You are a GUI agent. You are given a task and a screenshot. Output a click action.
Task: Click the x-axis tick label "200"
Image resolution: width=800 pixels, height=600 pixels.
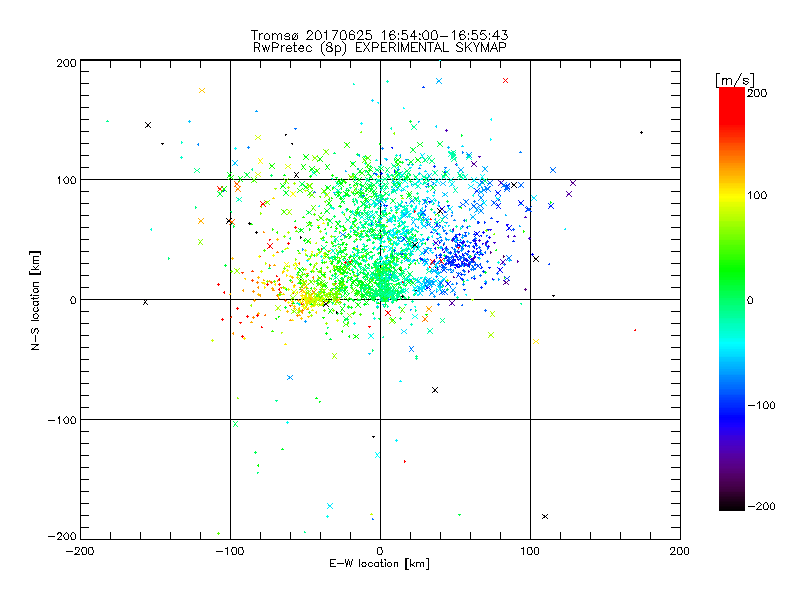tap(680, 551)
